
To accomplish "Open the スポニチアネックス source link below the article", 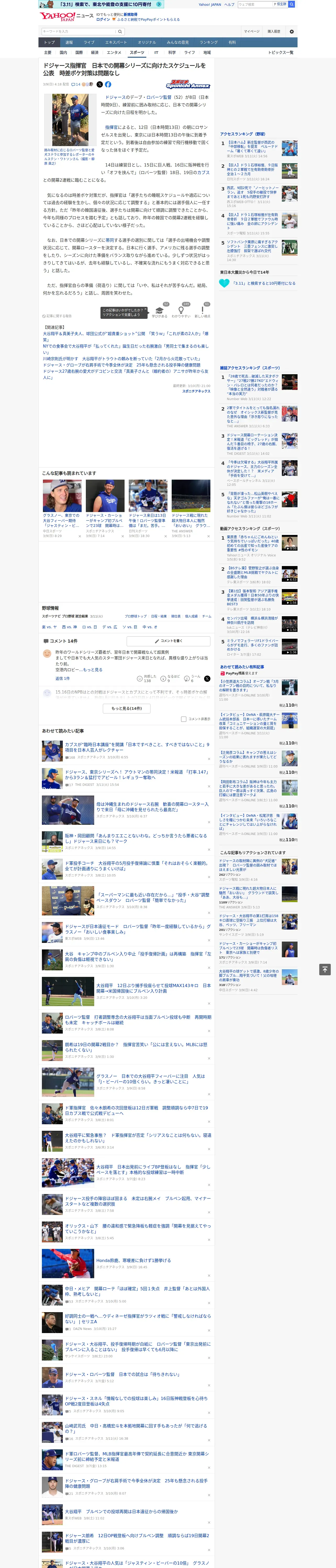I will pyautogui.click(x=196, y=391).
